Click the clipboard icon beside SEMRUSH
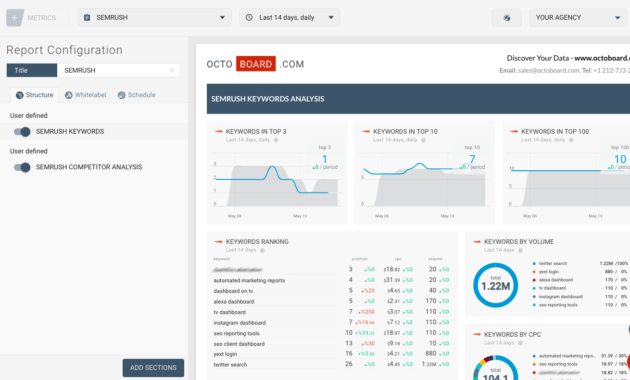 tap(87, 18)
